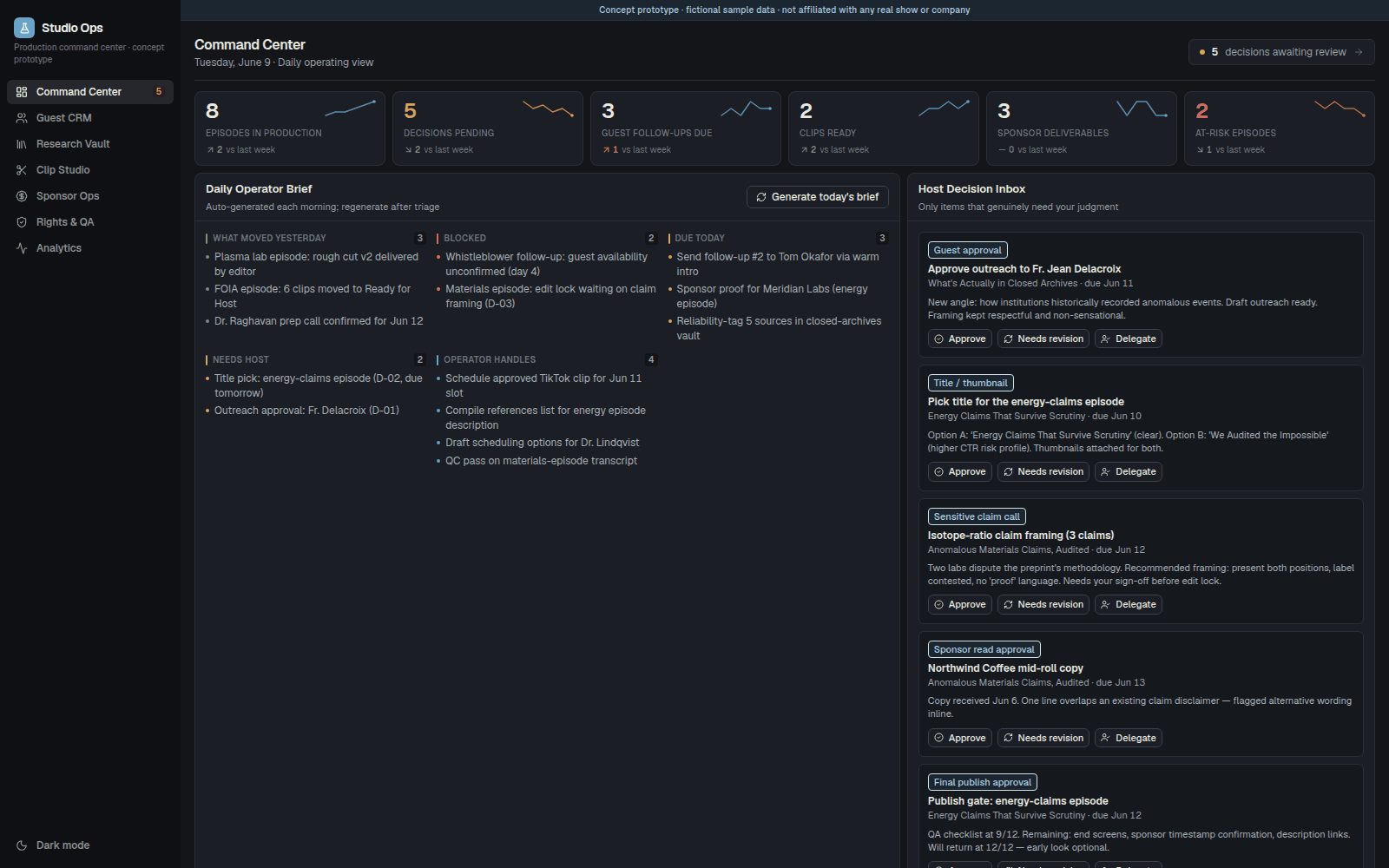Mark energy-claims title pick as Needs revision

coord(1043,472)
